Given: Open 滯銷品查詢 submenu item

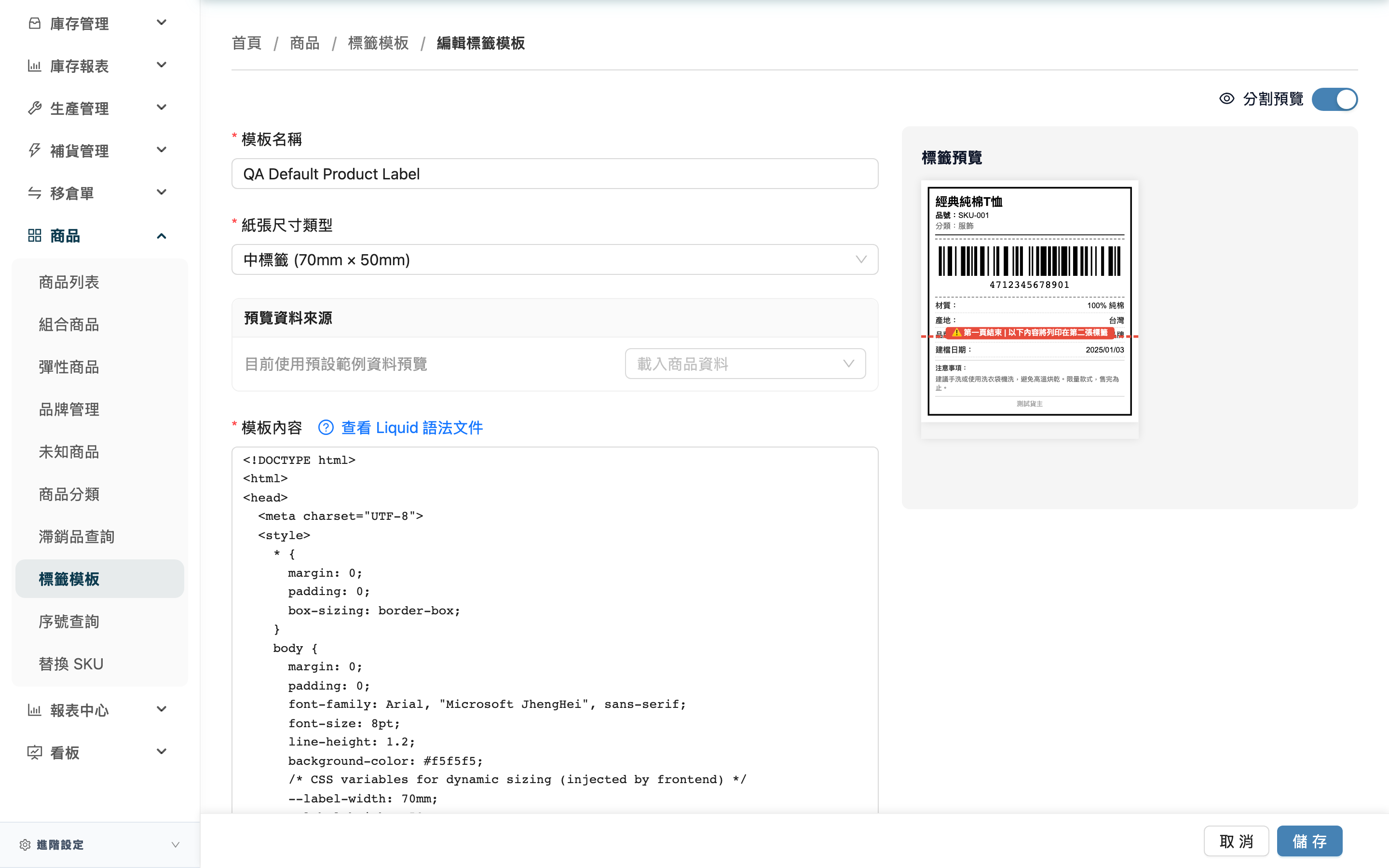Looking at the screenshot, I should coord(100,537).
